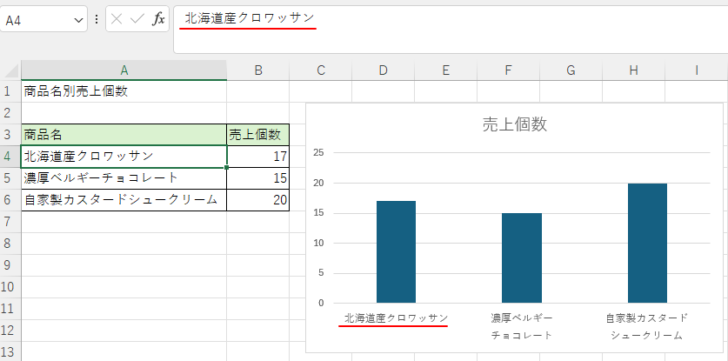Select row 12 header
The image size is (728, 361).
(10, 331)
